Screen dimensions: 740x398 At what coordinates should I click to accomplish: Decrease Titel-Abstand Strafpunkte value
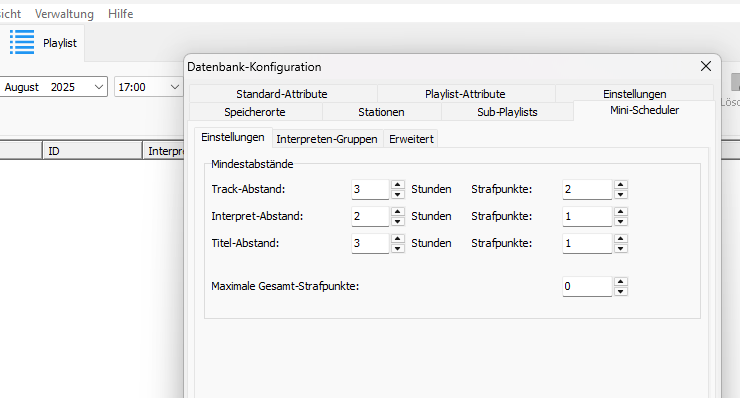pyautogui.click(x=621, y=248)
